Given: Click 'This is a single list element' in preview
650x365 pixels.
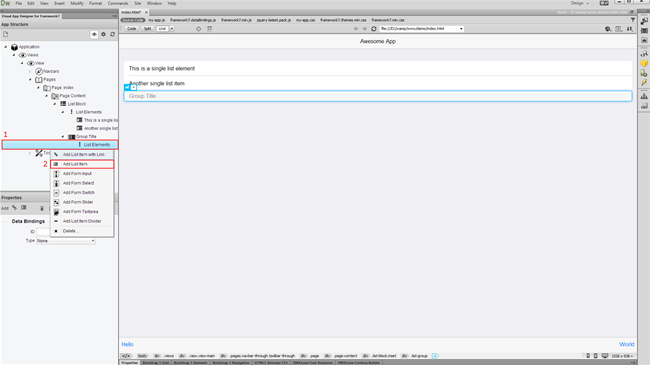Looking at the screenshot, I should point(162,68).
